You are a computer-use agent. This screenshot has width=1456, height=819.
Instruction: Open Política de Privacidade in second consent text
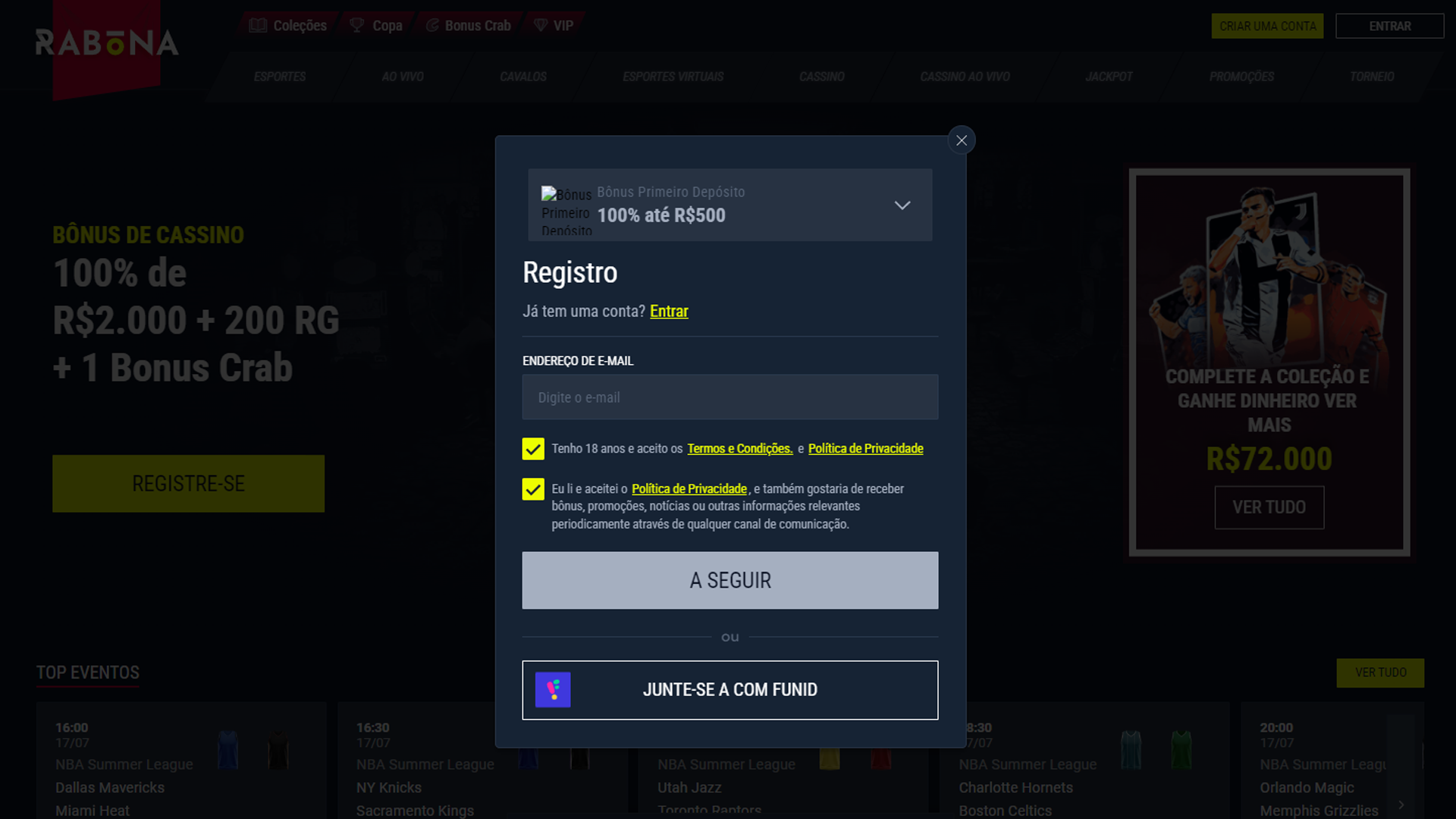(689, 489)
